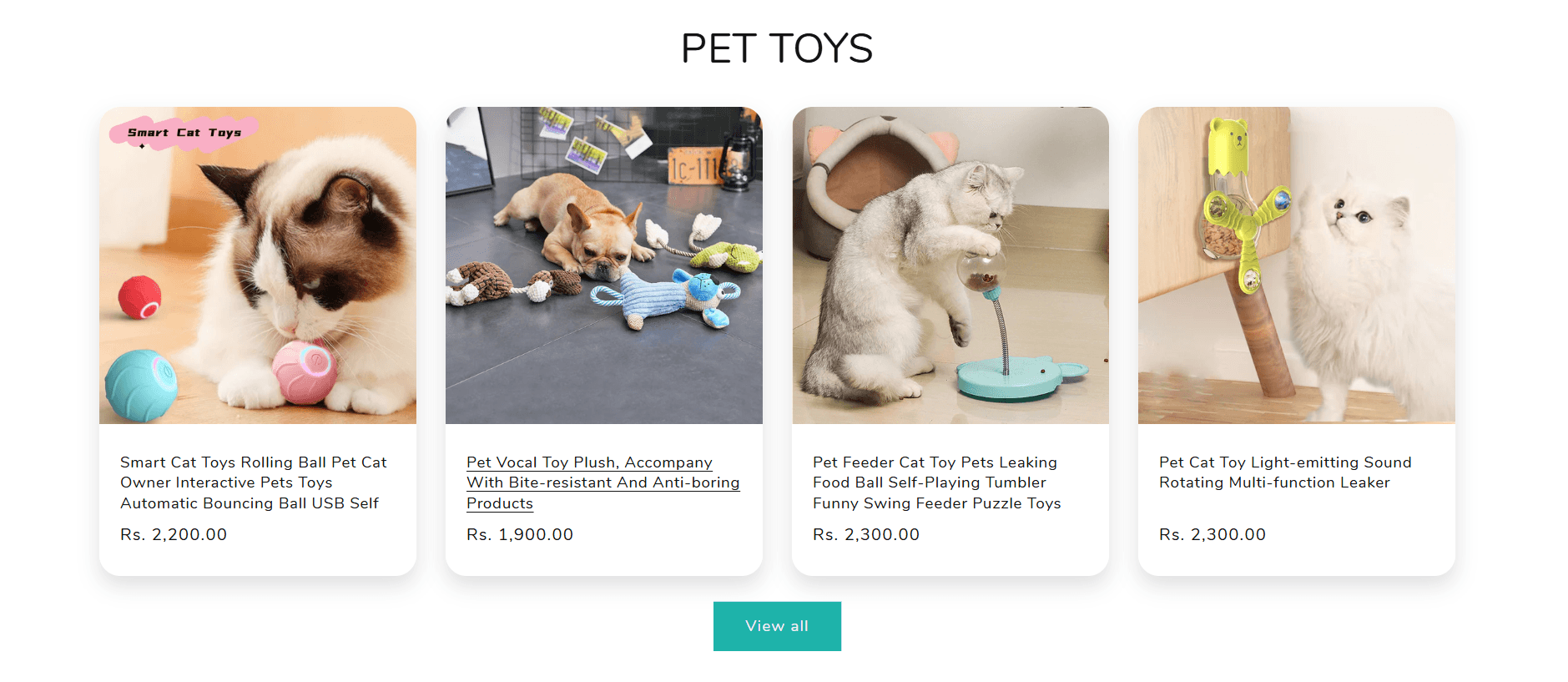Click the yellow bear-shaped toy top
This screenshot has width=1568, height=682.
coord(1229,145)
